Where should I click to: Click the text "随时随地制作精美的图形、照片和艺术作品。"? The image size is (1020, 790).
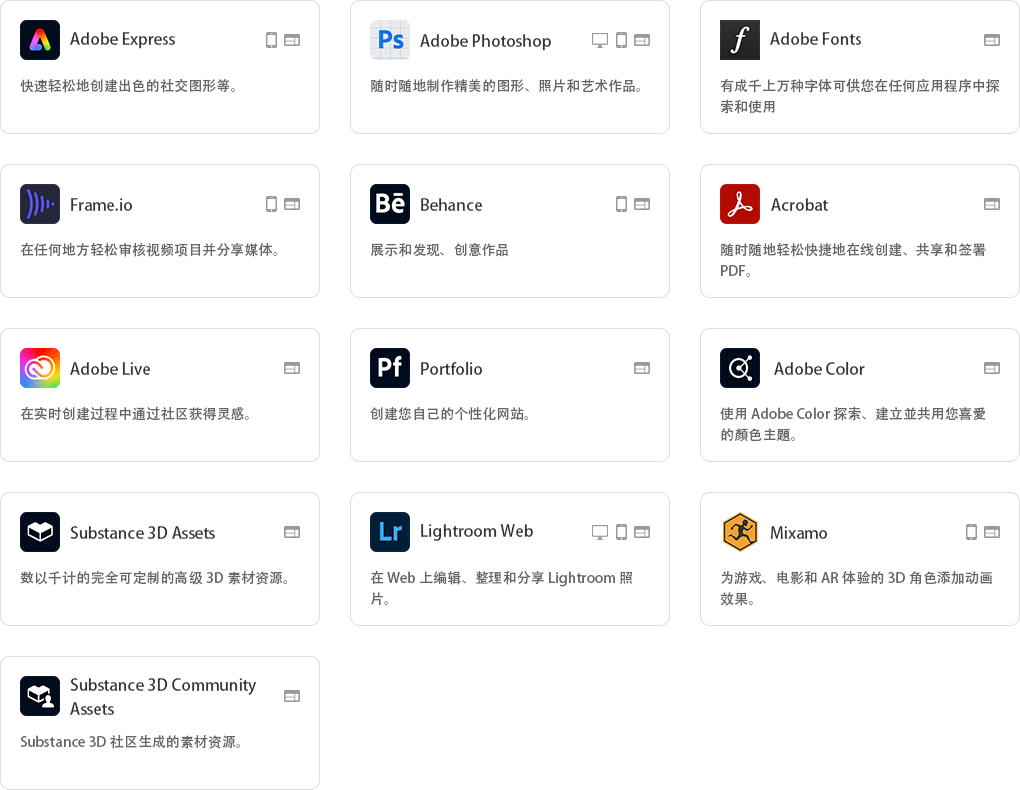(507, 86)
